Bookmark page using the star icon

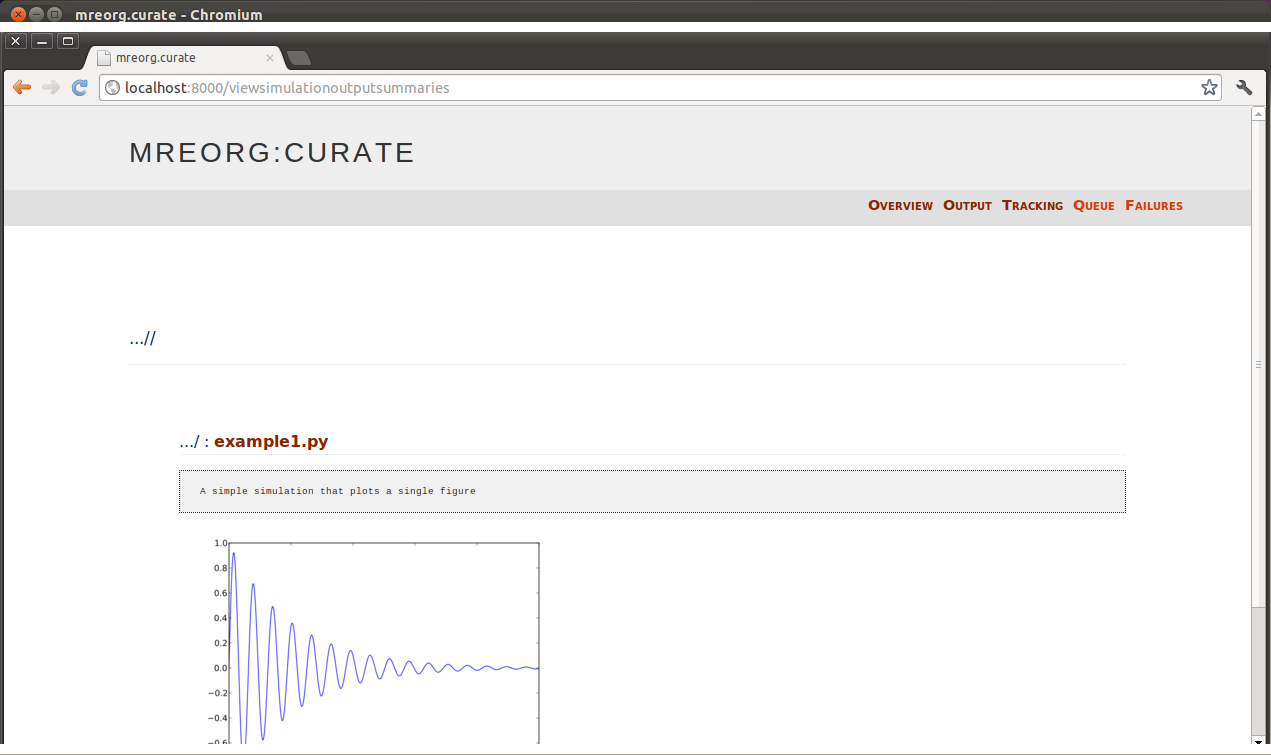click(1209, 88)
